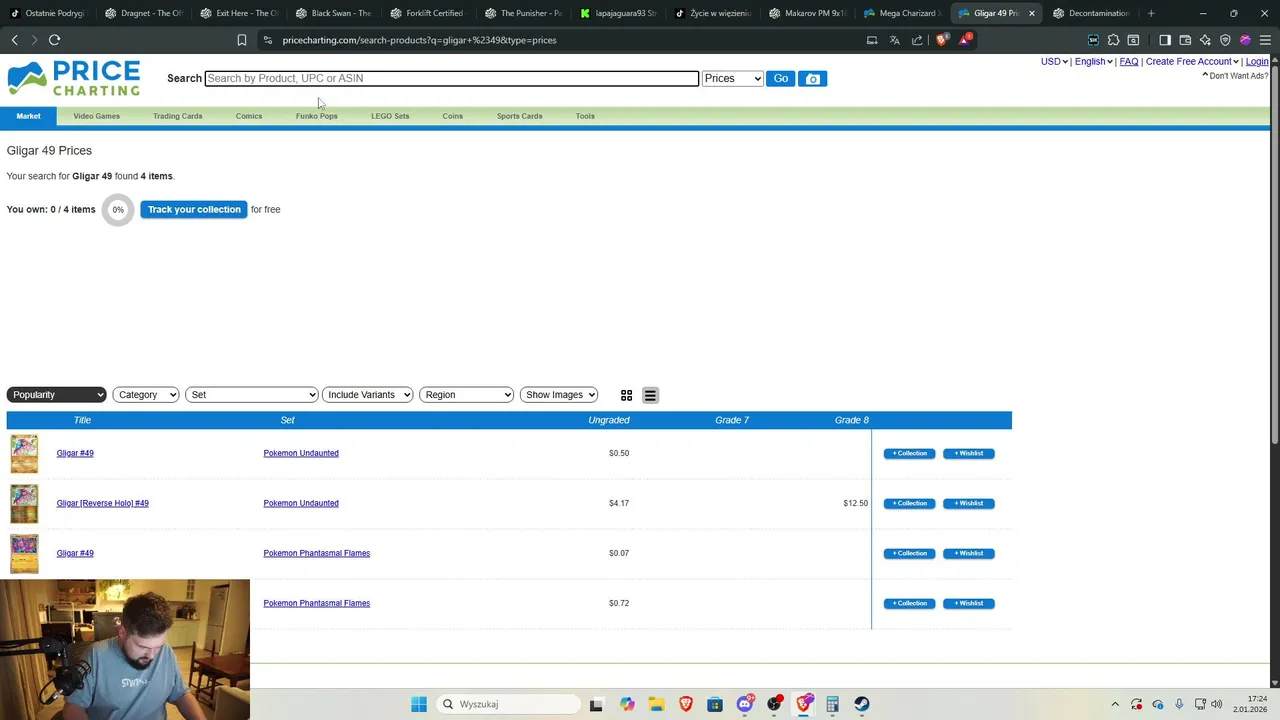Open Brave Rewards triangle icon
The height and width of the screenshot is (720, 1280).
(x=964, y=40)
